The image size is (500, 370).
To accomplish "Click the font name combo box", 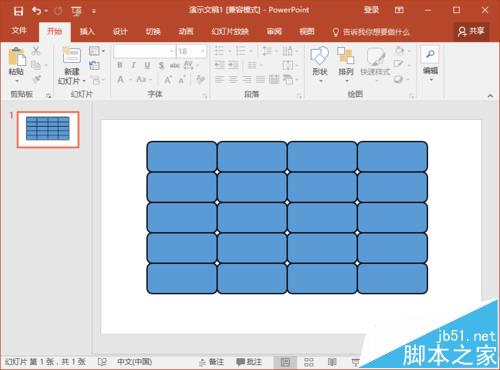I will (x=144, y=51).
